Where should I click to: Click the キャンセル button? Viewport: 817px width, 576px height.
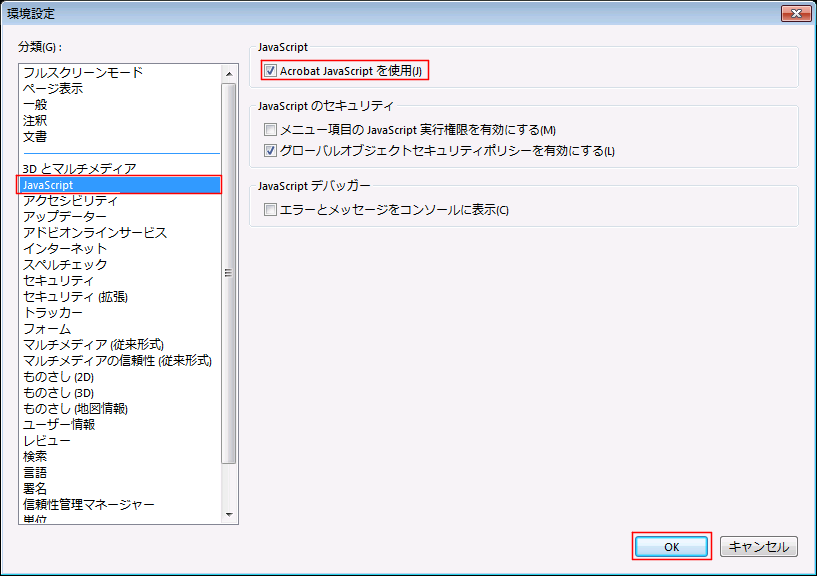pyautogui.click(x=758, y=547)
